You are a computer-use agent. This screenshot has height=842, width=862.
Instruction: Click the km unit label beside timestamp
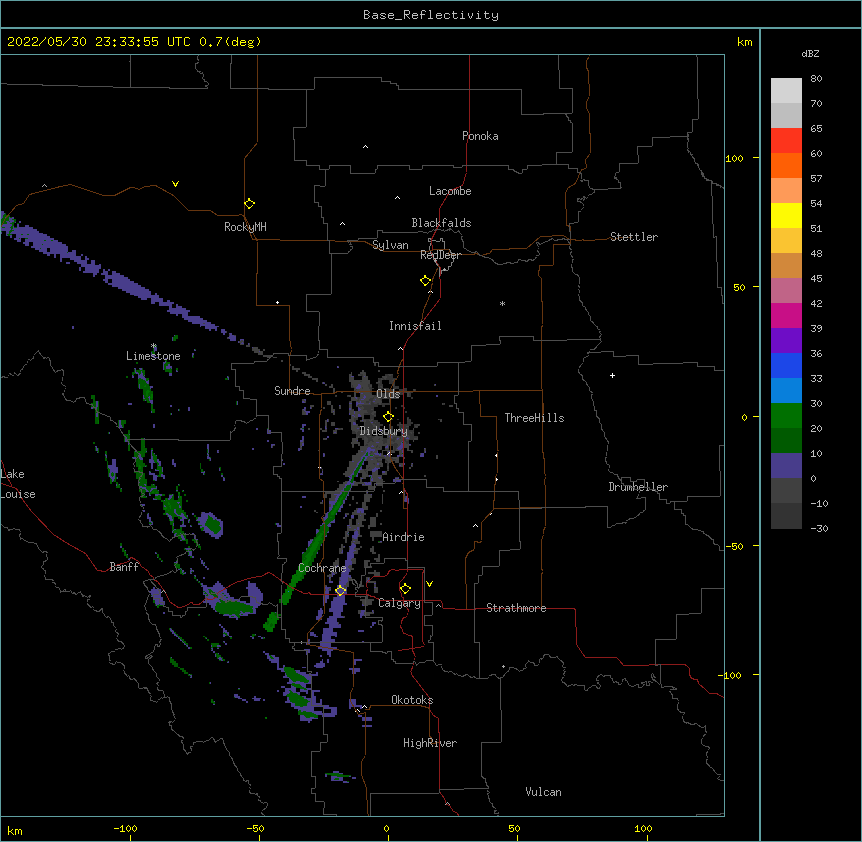(x=744, y=42)
